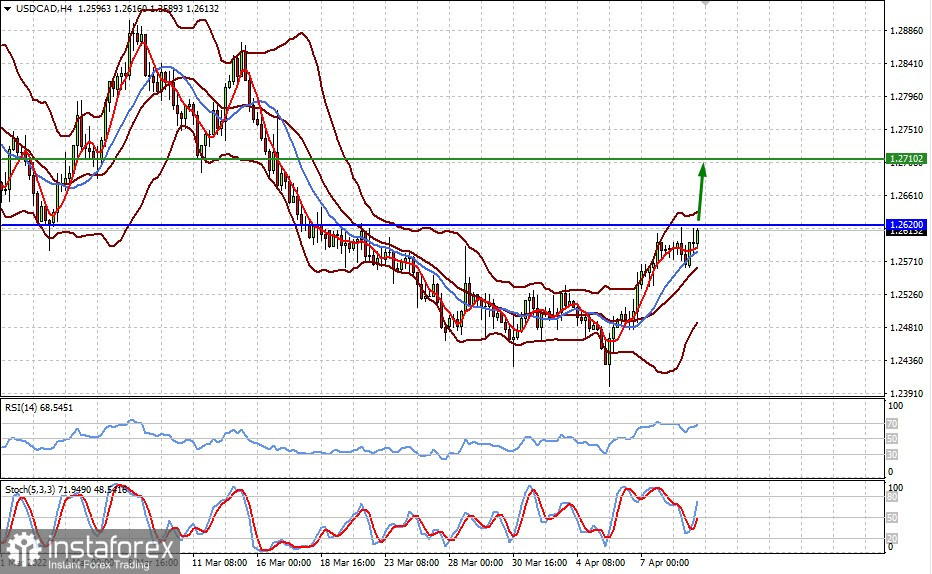Click the OHLC values 1.25963 1.26160 1.25893 1.26132

click(x=149, y=8)
